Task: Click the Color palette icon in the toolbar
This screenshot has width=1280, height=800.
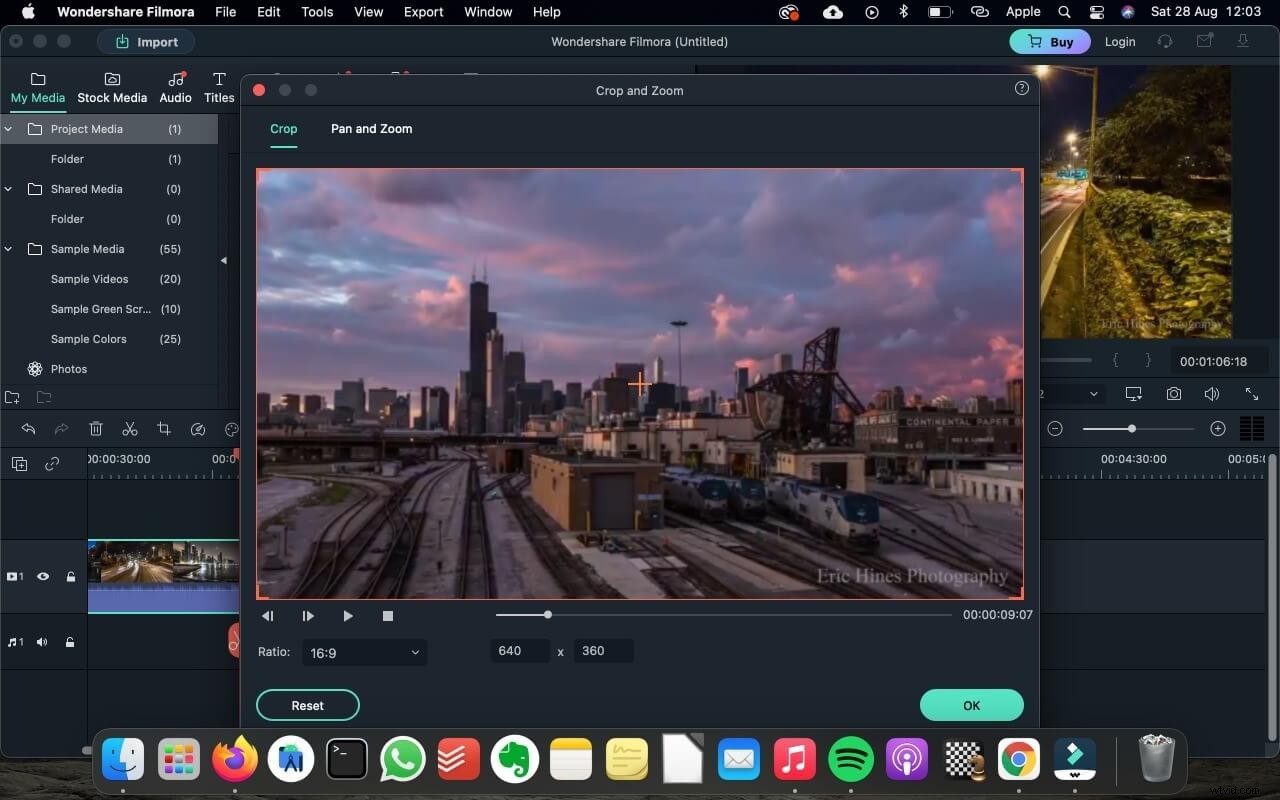Action: coord(231,428)
